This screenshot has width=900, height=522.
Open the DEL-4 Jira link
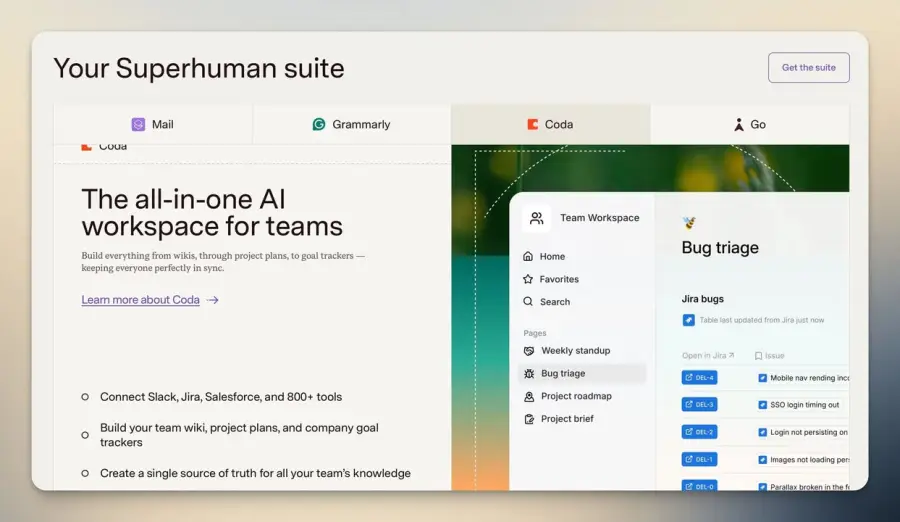pyautogui.click(x=699, y=377)
